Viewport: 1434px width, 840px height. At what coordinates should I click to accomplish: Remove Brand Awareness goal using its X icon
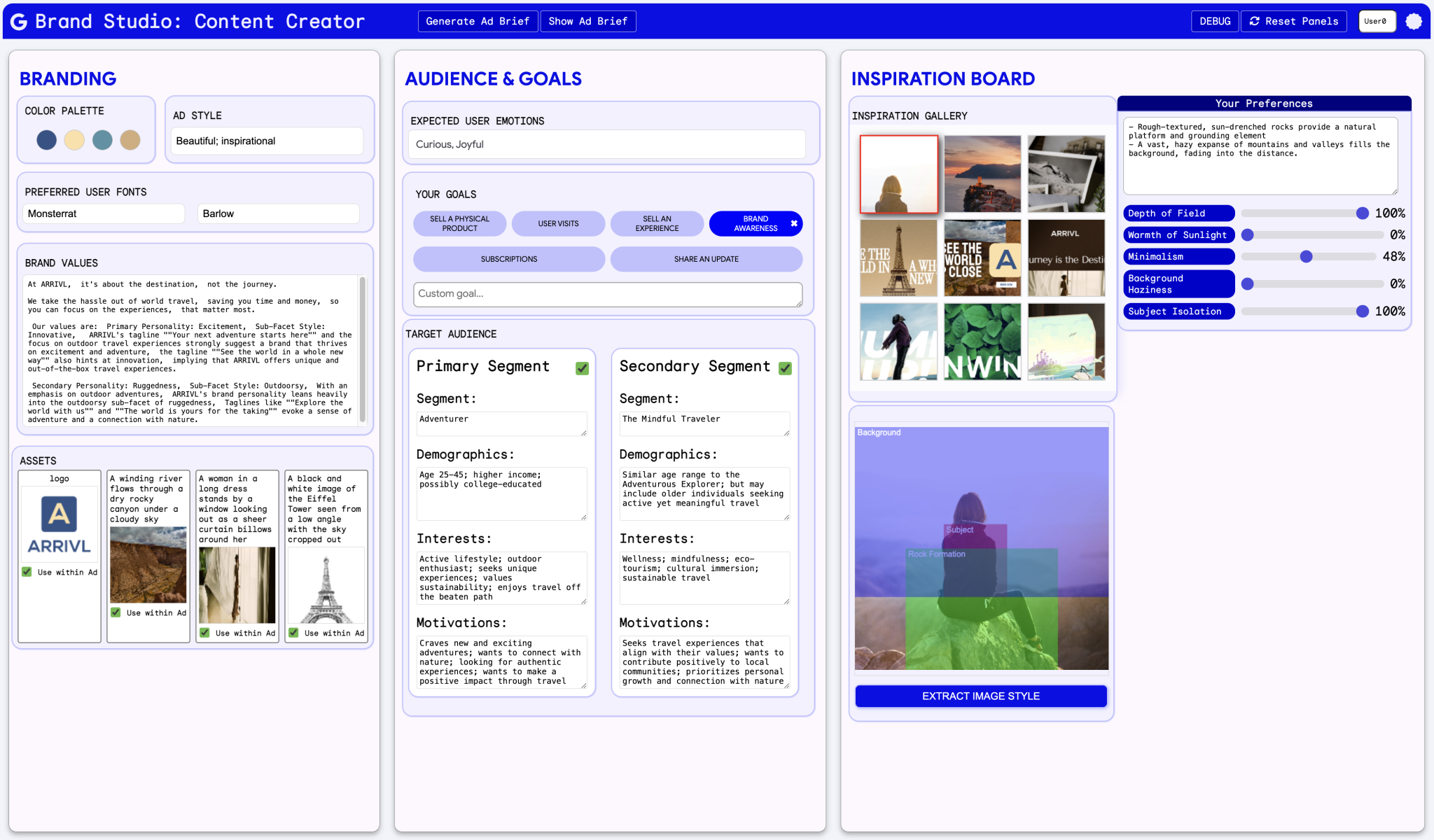pos(794,223)
